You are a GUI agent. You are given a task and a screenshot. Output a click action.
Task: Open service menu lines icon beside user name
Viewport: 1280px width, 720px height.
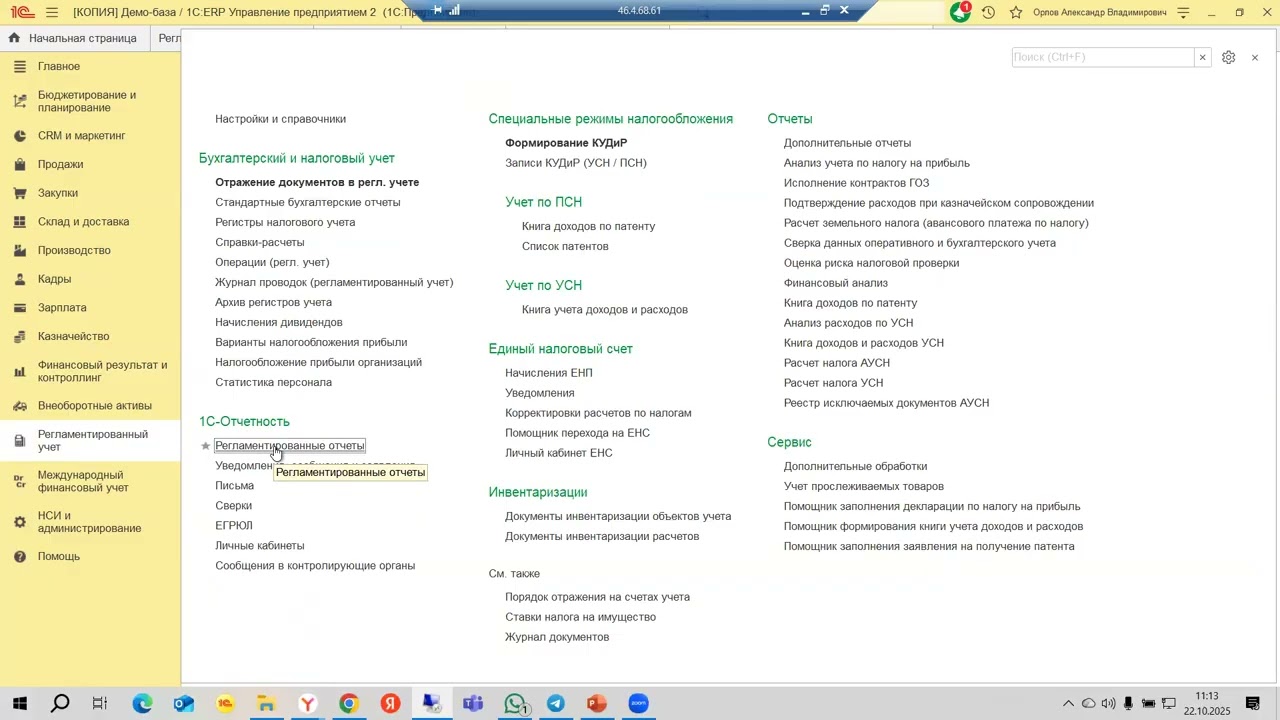1184,12
